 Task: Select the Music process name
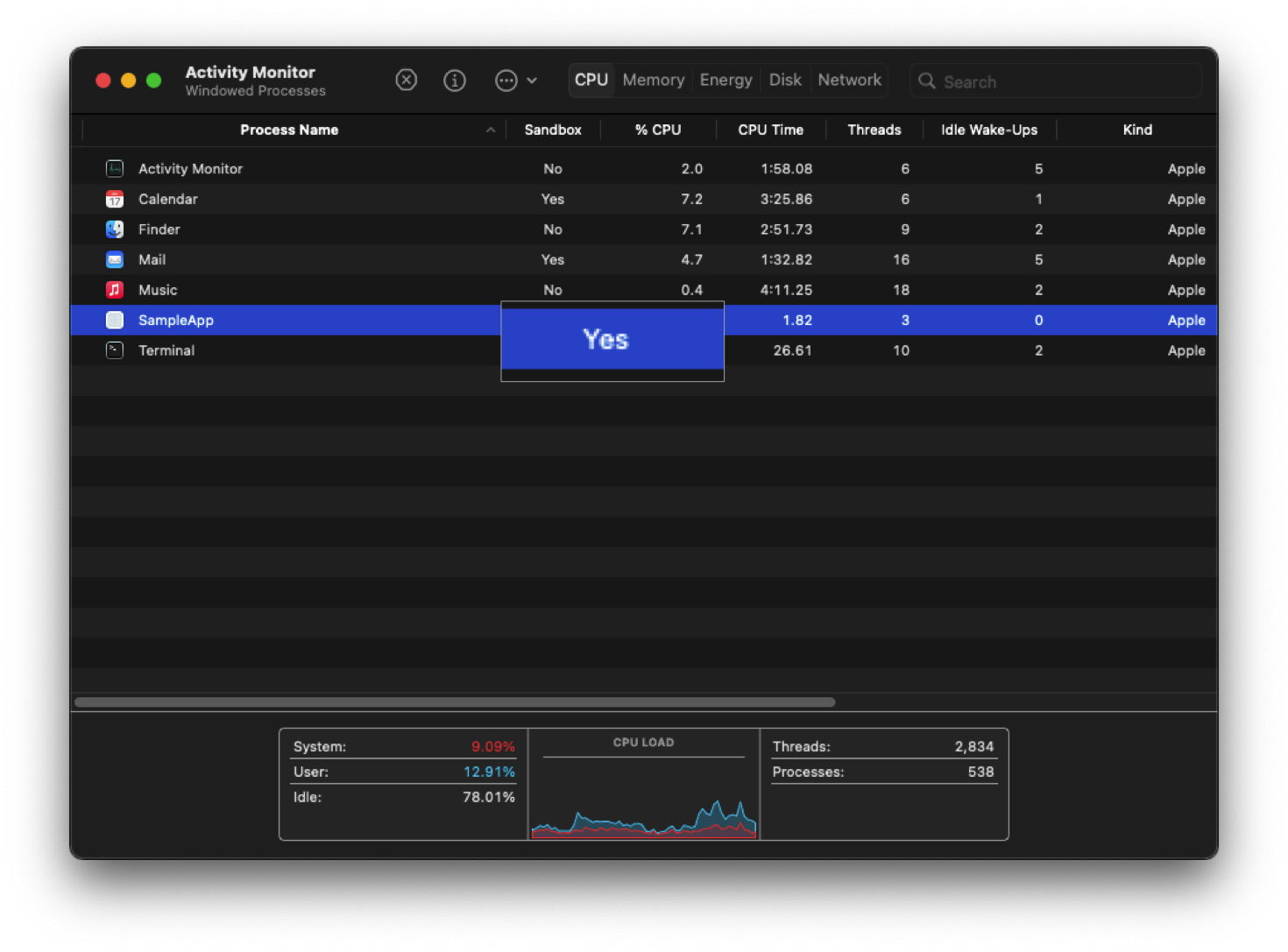click(x=158, y=290)
